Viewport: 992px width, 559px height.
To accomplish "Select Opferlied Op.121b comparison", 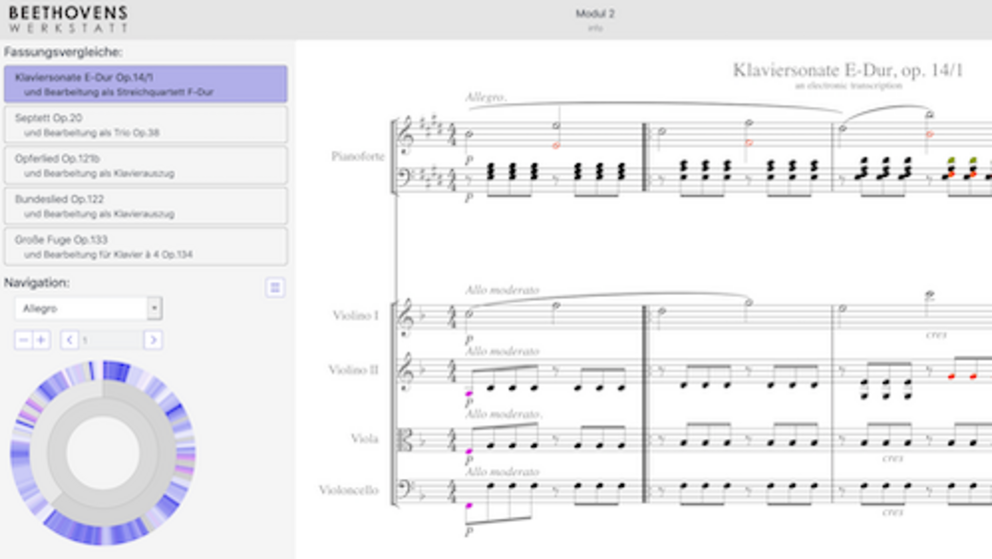I will coord(146,165).
